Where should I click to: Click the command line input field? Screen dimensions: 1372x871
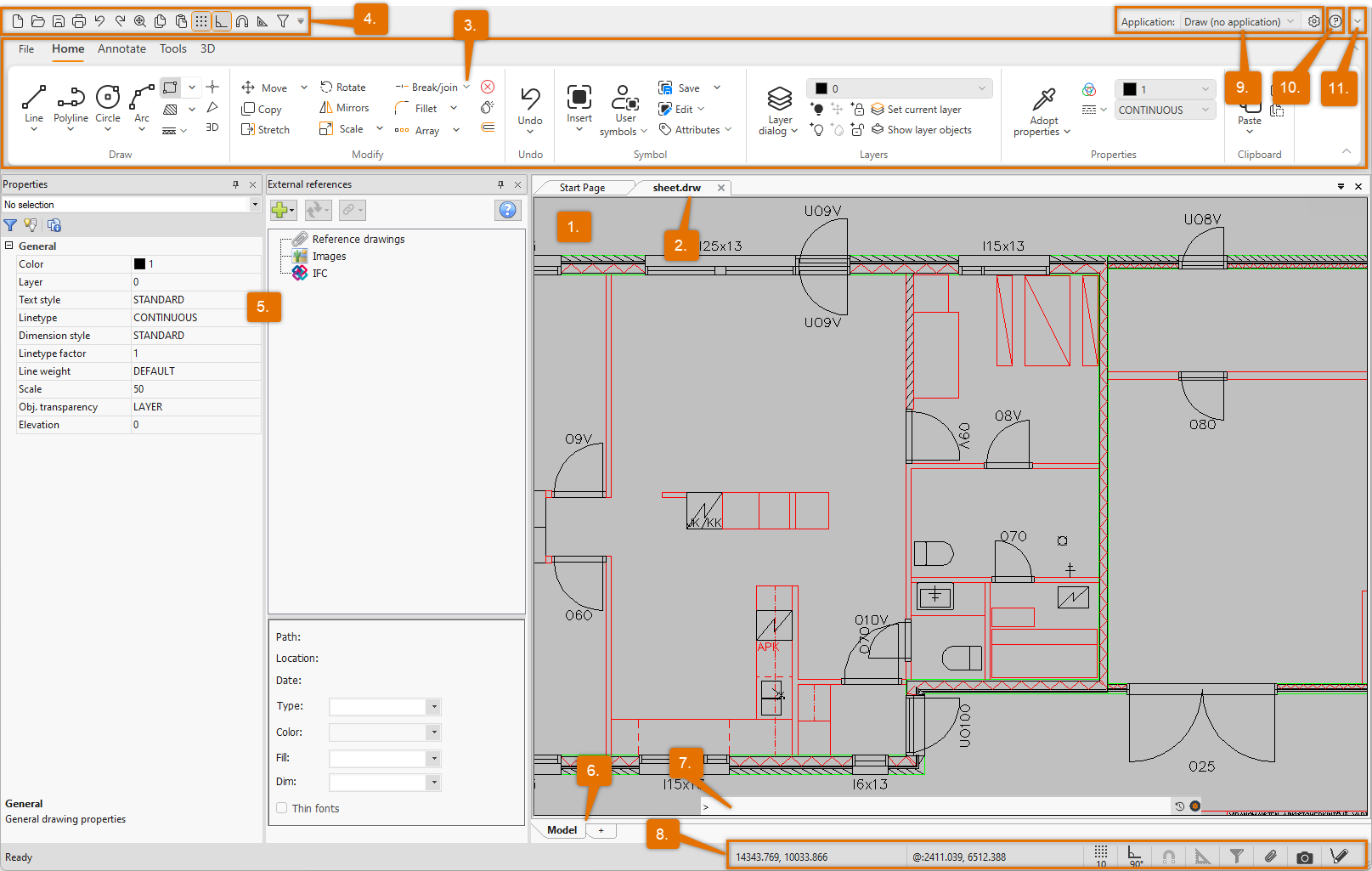pyautogui.click(x=934, y=806)
